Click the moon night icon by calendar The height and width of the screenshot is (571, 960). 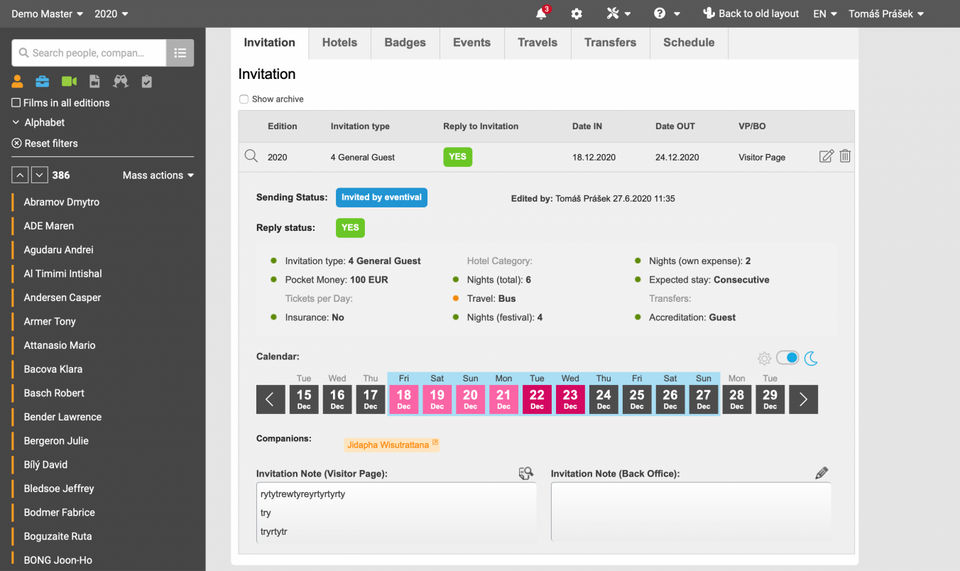811,358
